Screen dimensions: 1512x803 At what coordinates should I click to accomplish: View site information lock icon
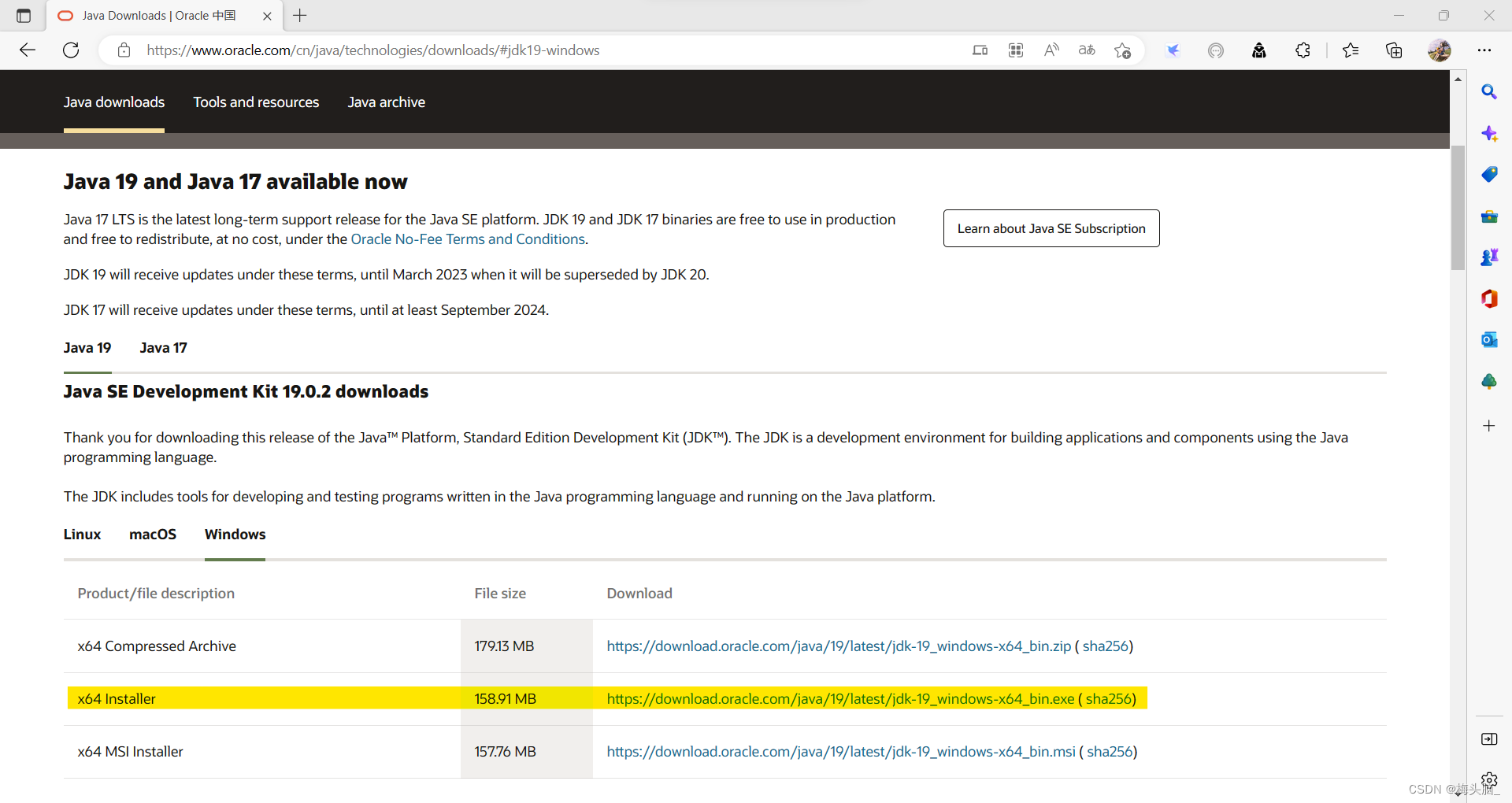pos(124,50)
